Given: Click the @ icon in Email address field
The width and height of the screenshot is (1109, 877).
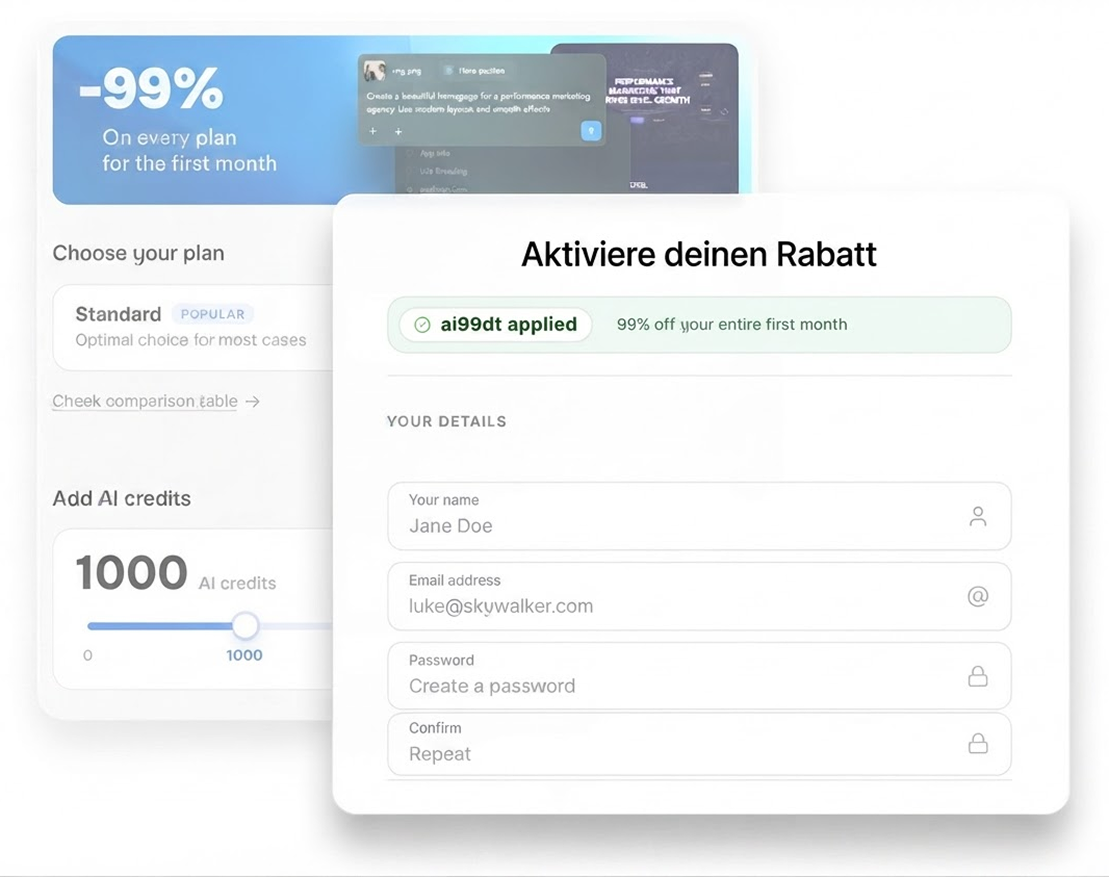Looking at the screenshot, I should click(x=977, y=596).
